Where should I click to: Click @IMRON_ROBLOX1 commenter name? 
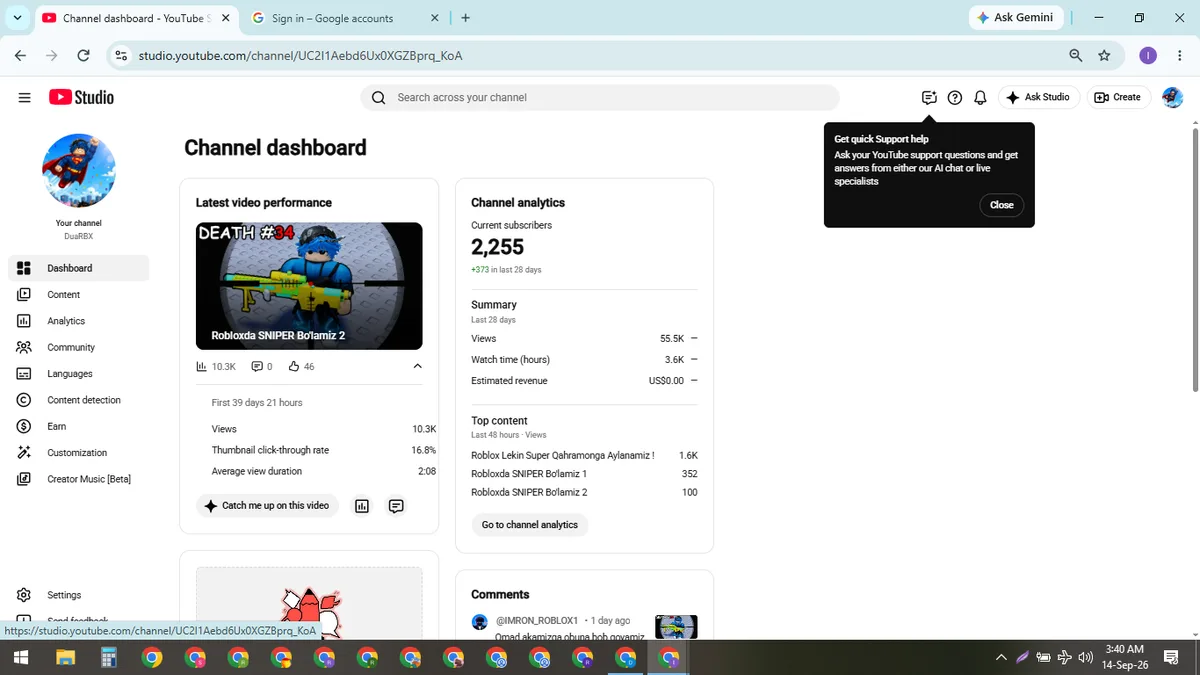[x=537, y=621]
